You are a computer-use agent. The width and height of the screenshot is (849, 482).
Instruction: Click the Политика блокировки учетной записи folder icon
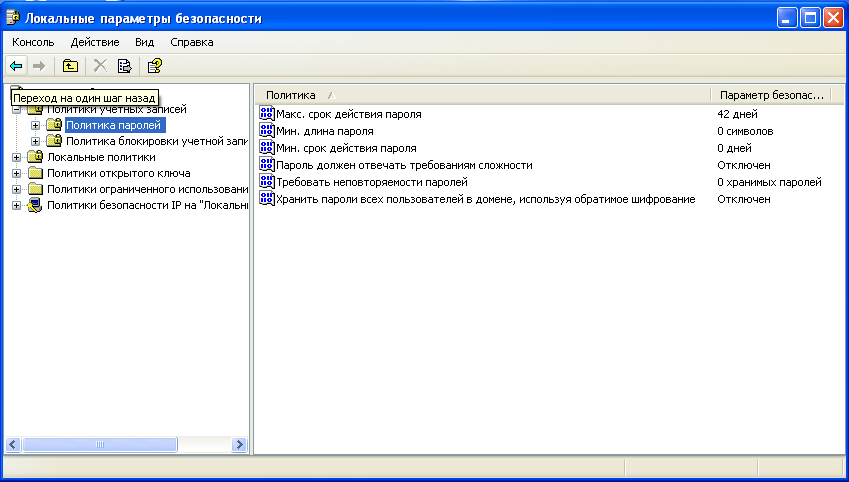[54, 141]
